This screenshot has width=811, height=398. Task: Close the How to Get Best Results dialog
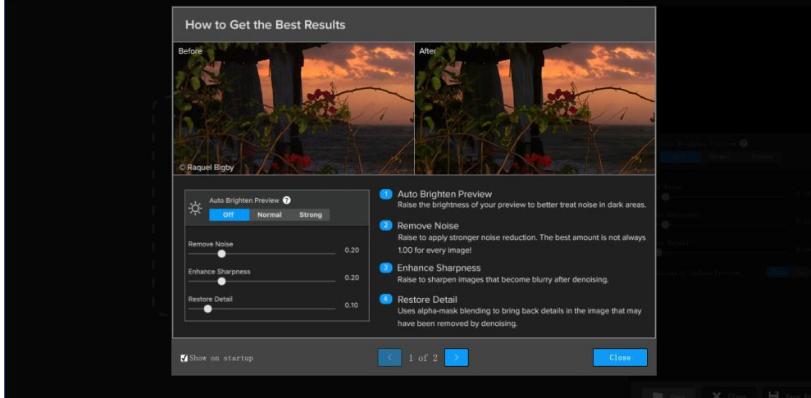click(620, 358)
